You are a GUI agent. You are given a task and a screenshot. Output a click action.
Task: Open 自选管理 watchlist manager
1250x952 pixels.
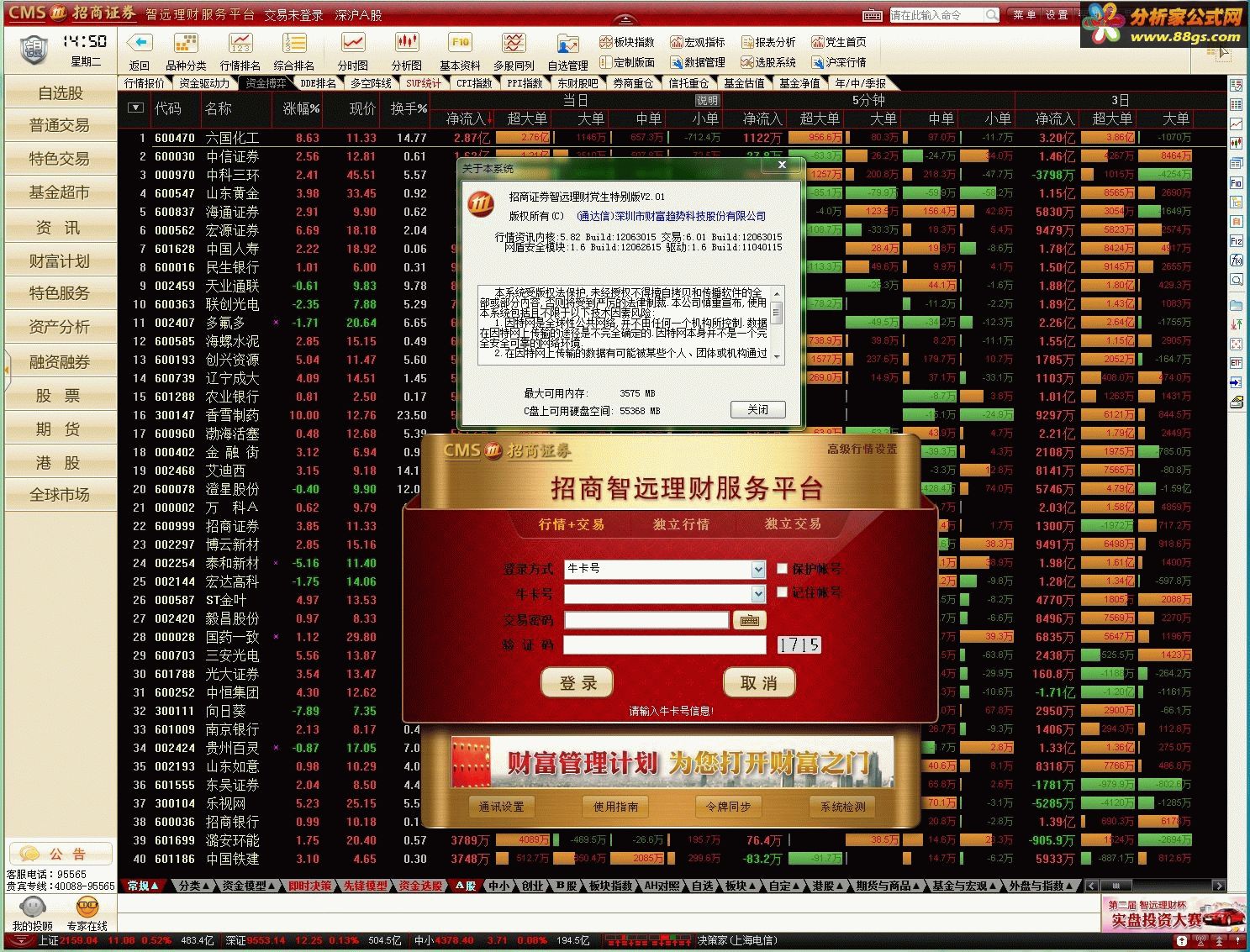click(568, 45)
